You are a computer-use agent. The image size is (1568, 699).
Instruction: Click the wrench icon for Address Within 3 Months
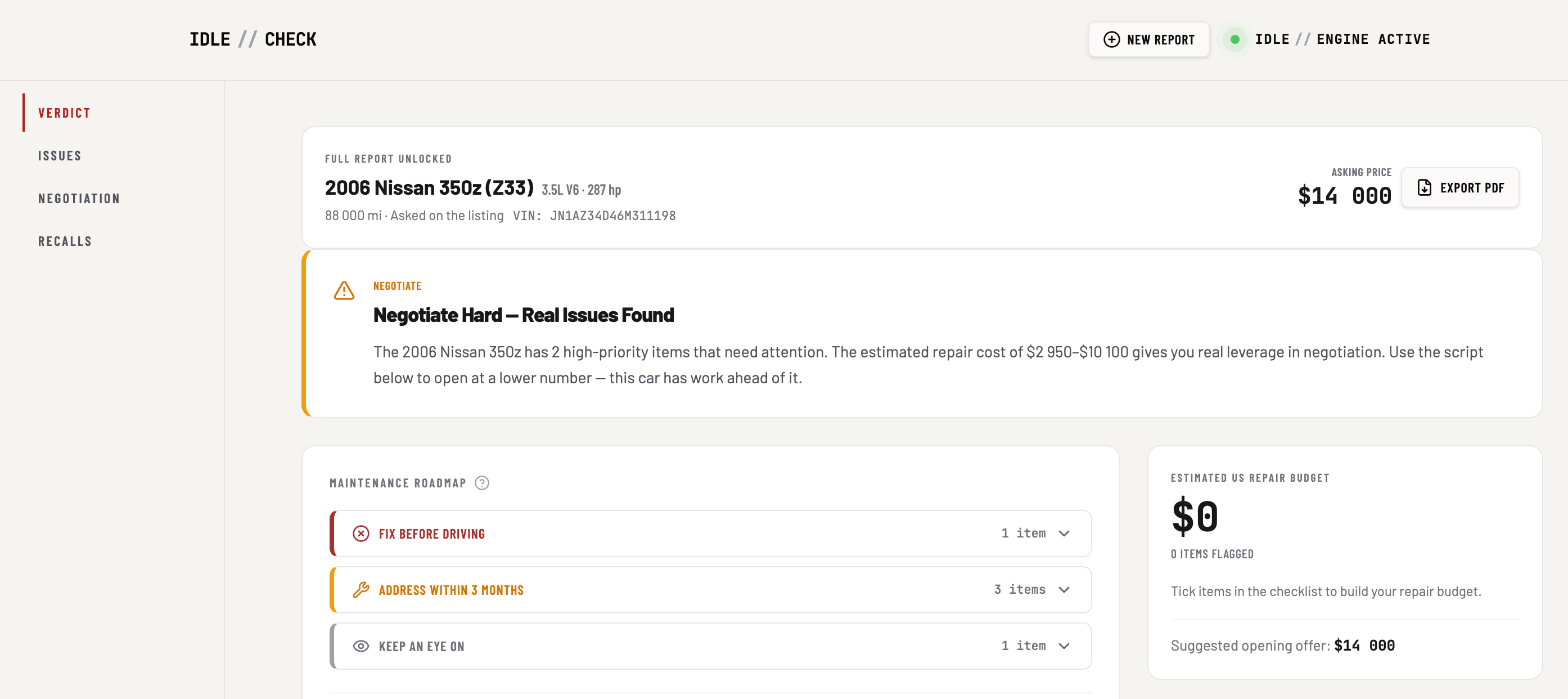(x=361, y=589)
